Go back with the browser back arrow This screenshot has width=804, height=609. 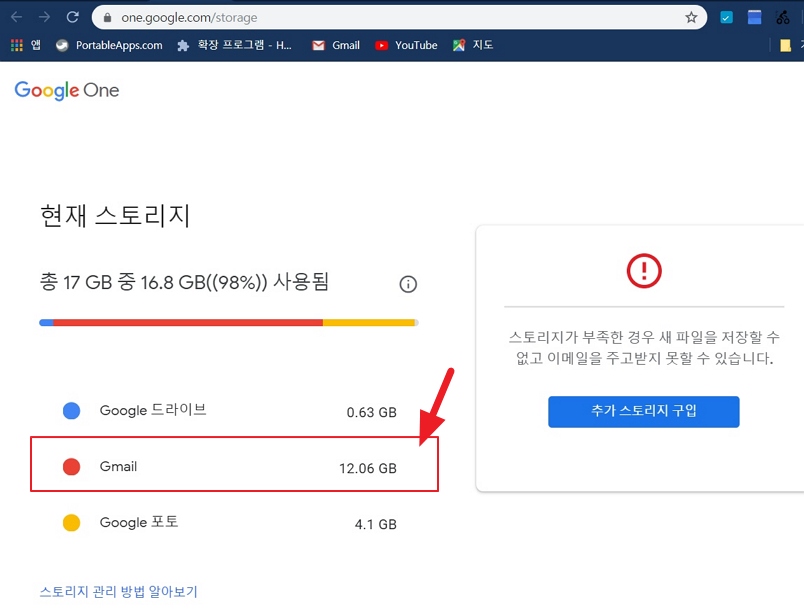tap(16, 17)
